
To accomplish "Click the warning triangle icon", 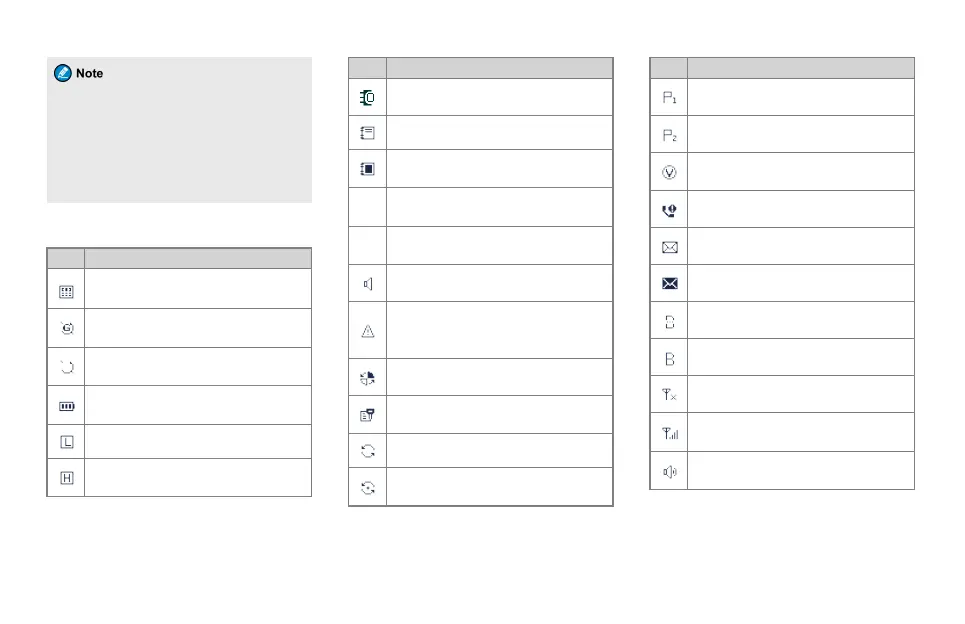I will tap(367, 331).
